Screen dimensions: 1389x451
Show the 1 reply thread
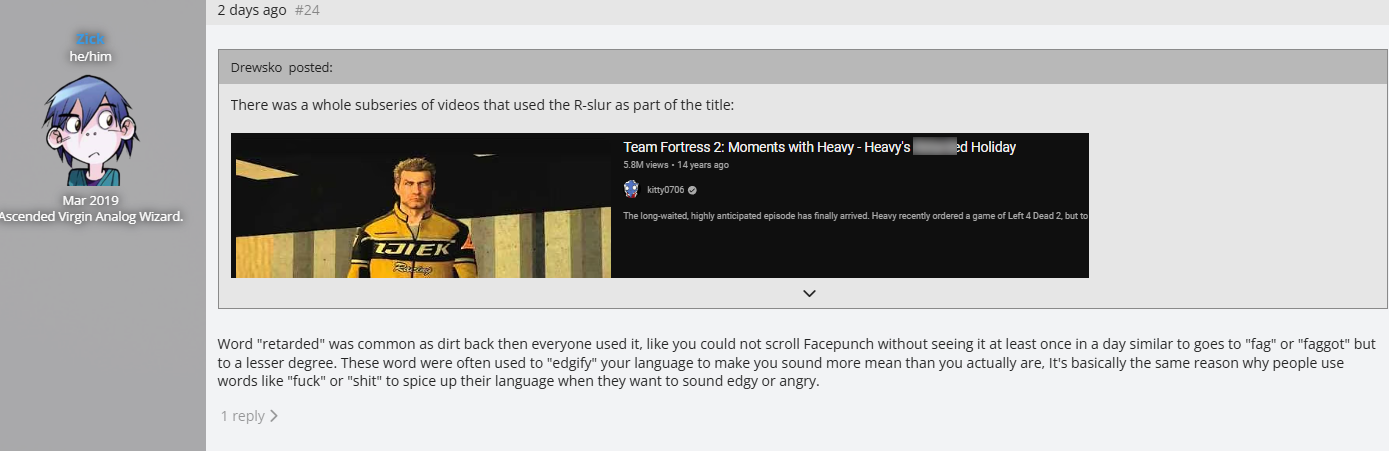243,416
